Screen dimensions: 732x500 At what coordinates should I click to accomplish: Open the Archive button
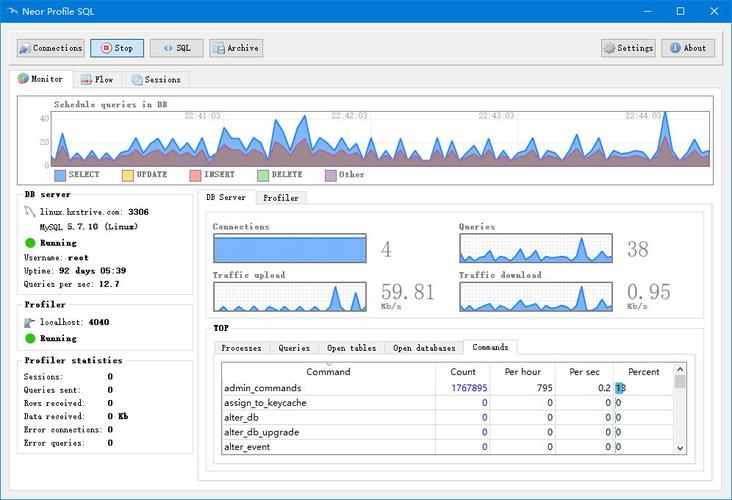236,48
